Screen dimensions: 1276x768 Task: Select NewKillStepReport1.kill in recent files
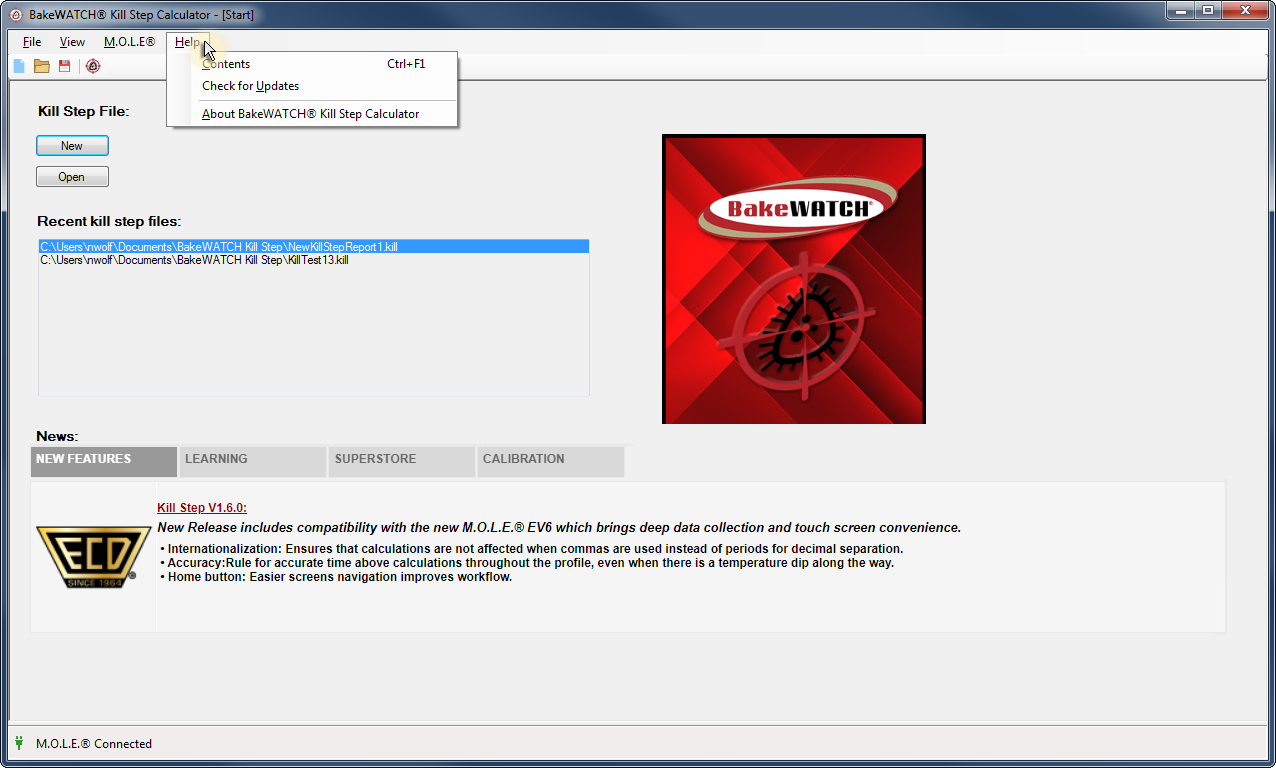(x=218, y=246)
